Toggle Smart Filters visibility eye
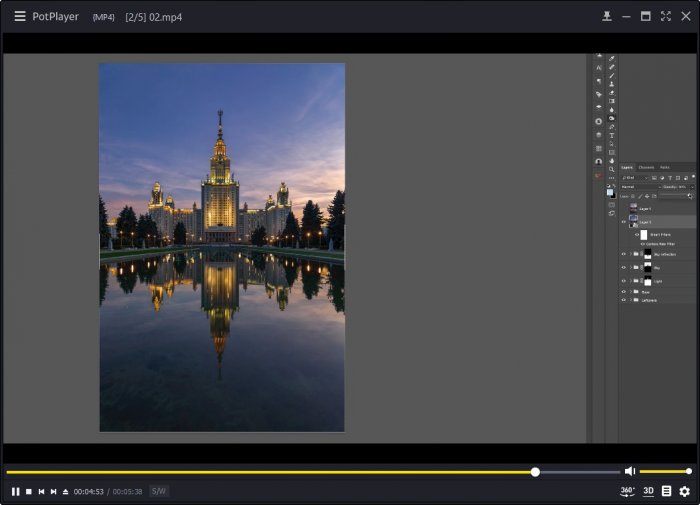Screen dimensions: 700x505 pyautogui.click(x=637, y=235)
